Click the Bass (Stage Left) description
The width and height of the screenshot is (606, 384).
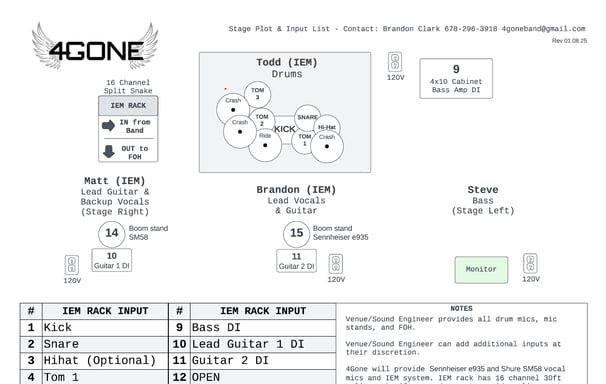[483, 206]
